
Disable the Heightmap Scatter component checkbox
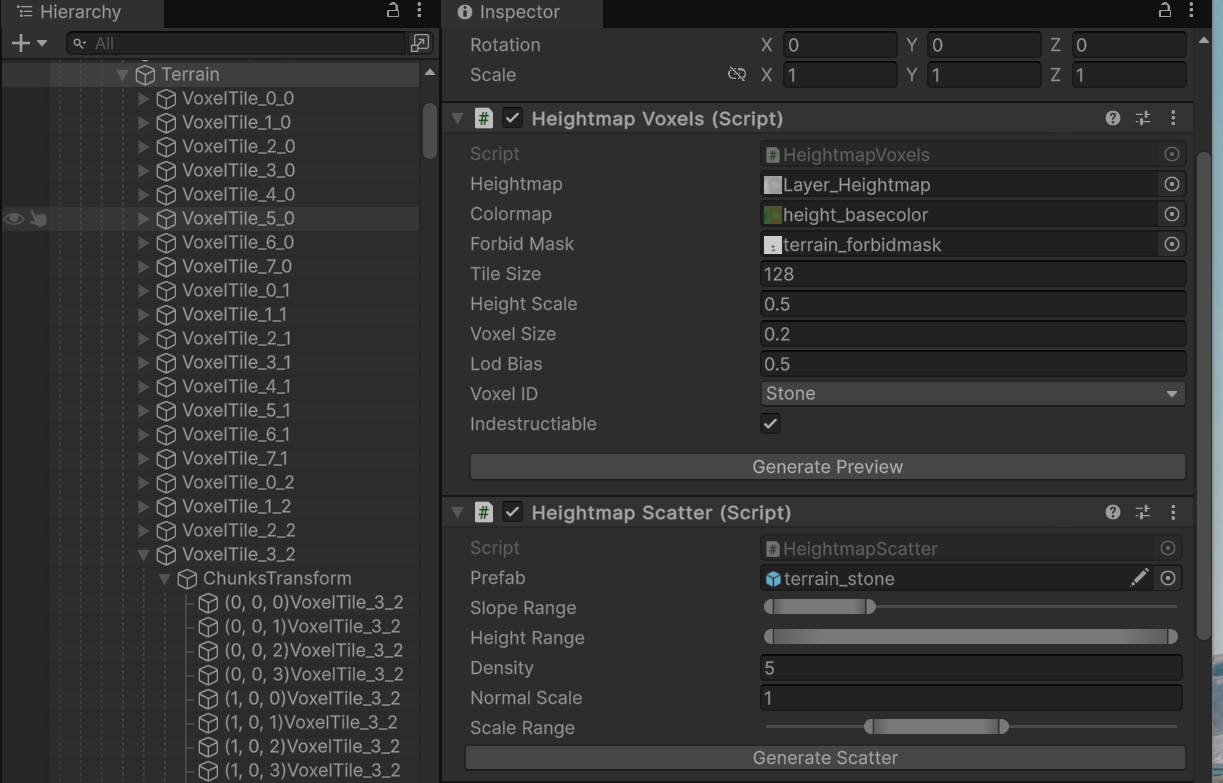[x=513, y=512]
